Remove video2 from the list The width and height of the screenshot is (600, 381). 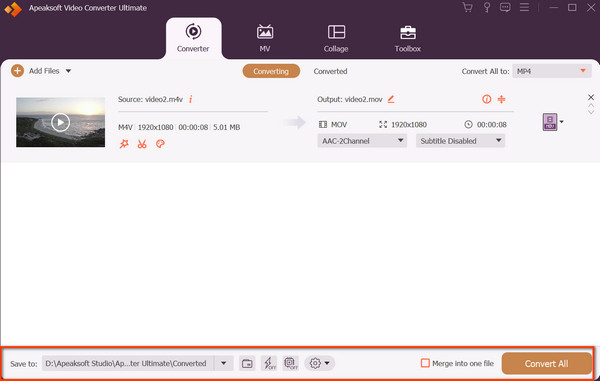pyautogui.click(x=591, y=97)
